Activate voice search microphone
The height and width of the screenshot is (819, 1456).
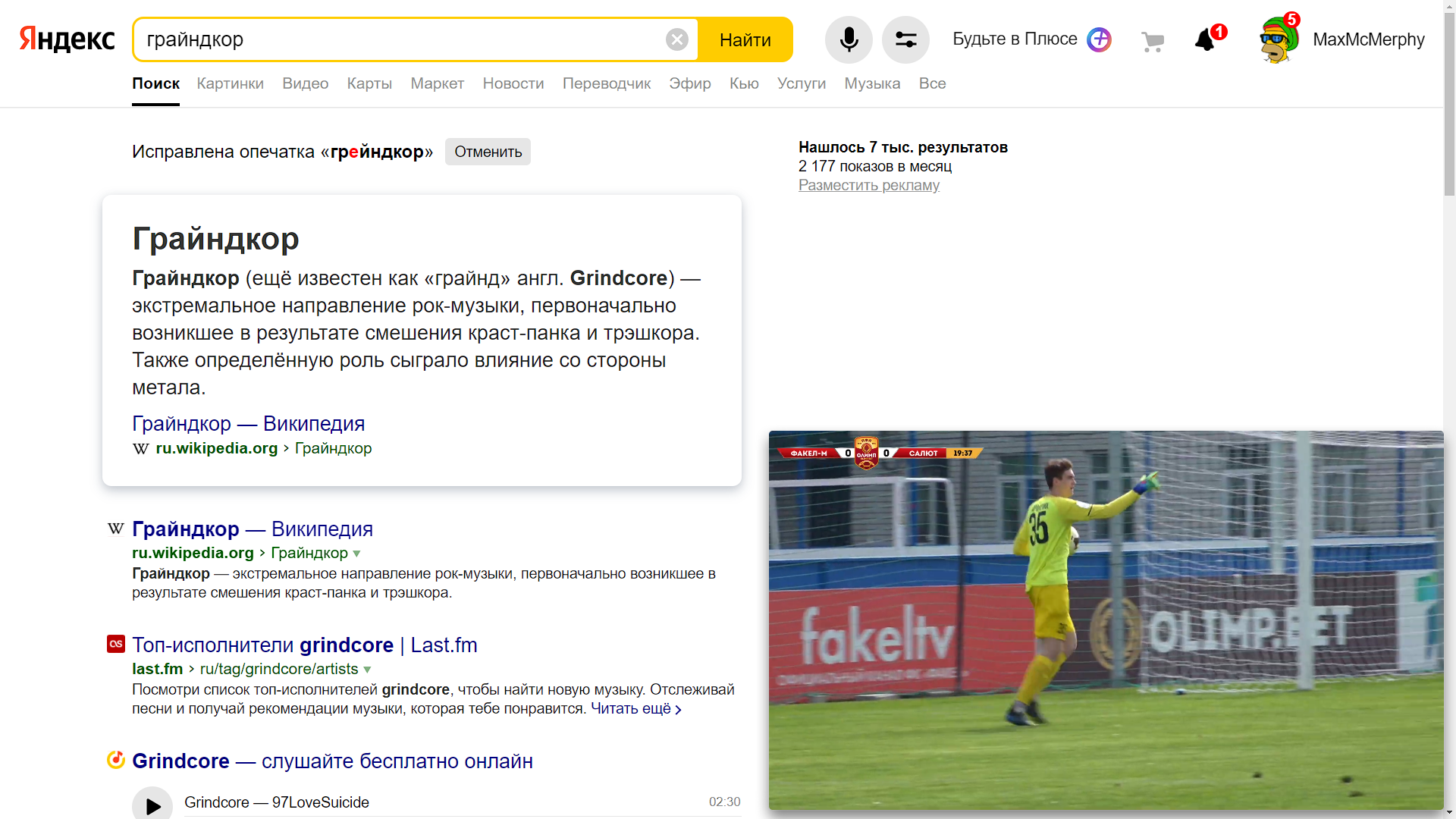tap(849, 39)
